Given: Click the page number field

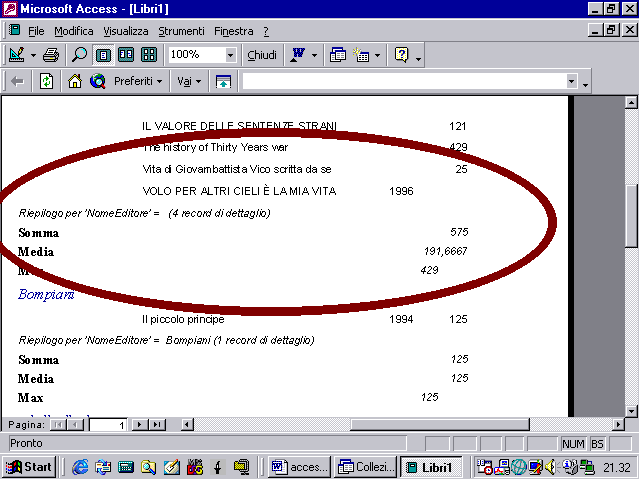Looking at the screenshot, I should 108,425.
